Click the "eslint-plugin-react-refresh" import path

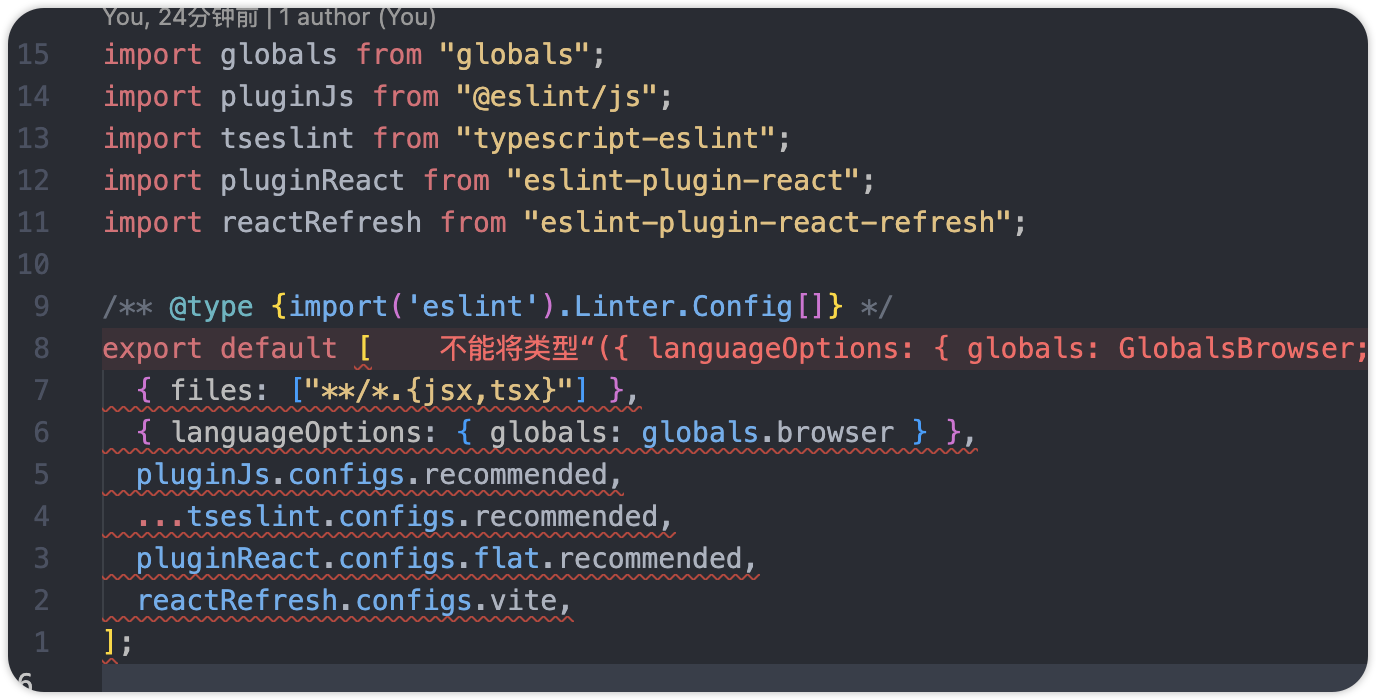[767, 222]
